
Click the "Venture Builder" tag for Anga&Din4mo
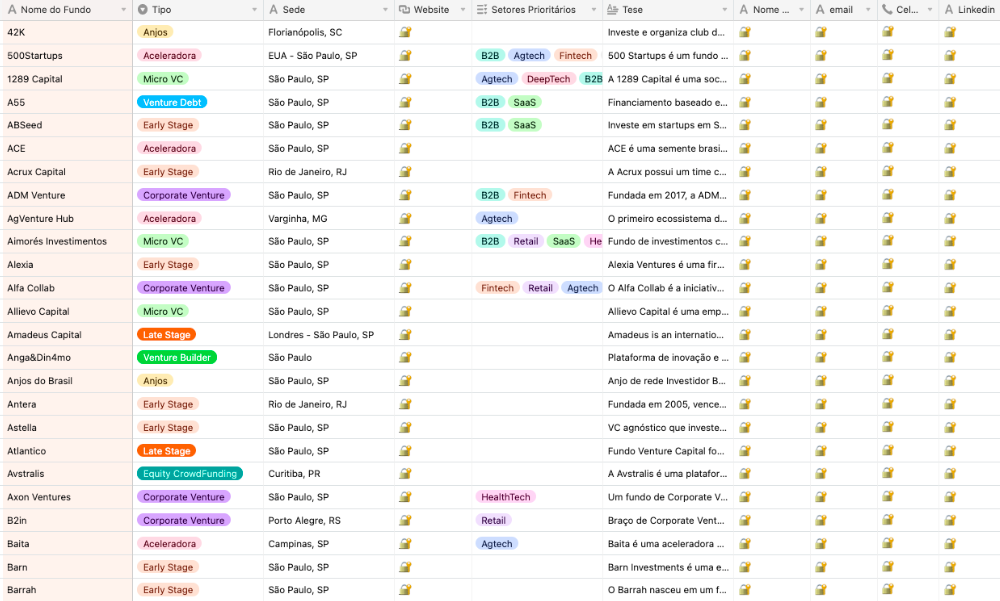tap(177, 357)
